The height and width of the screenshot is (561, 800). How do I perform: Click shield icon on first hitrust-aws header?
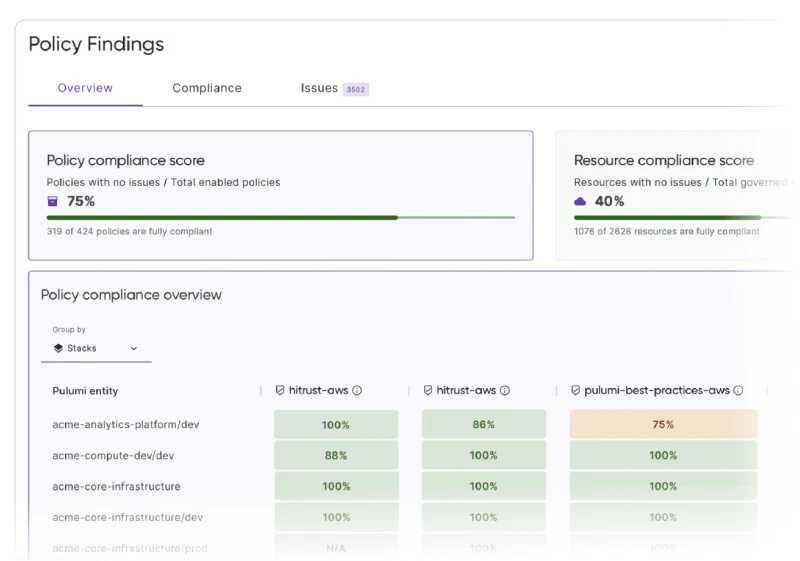(280, 390)
